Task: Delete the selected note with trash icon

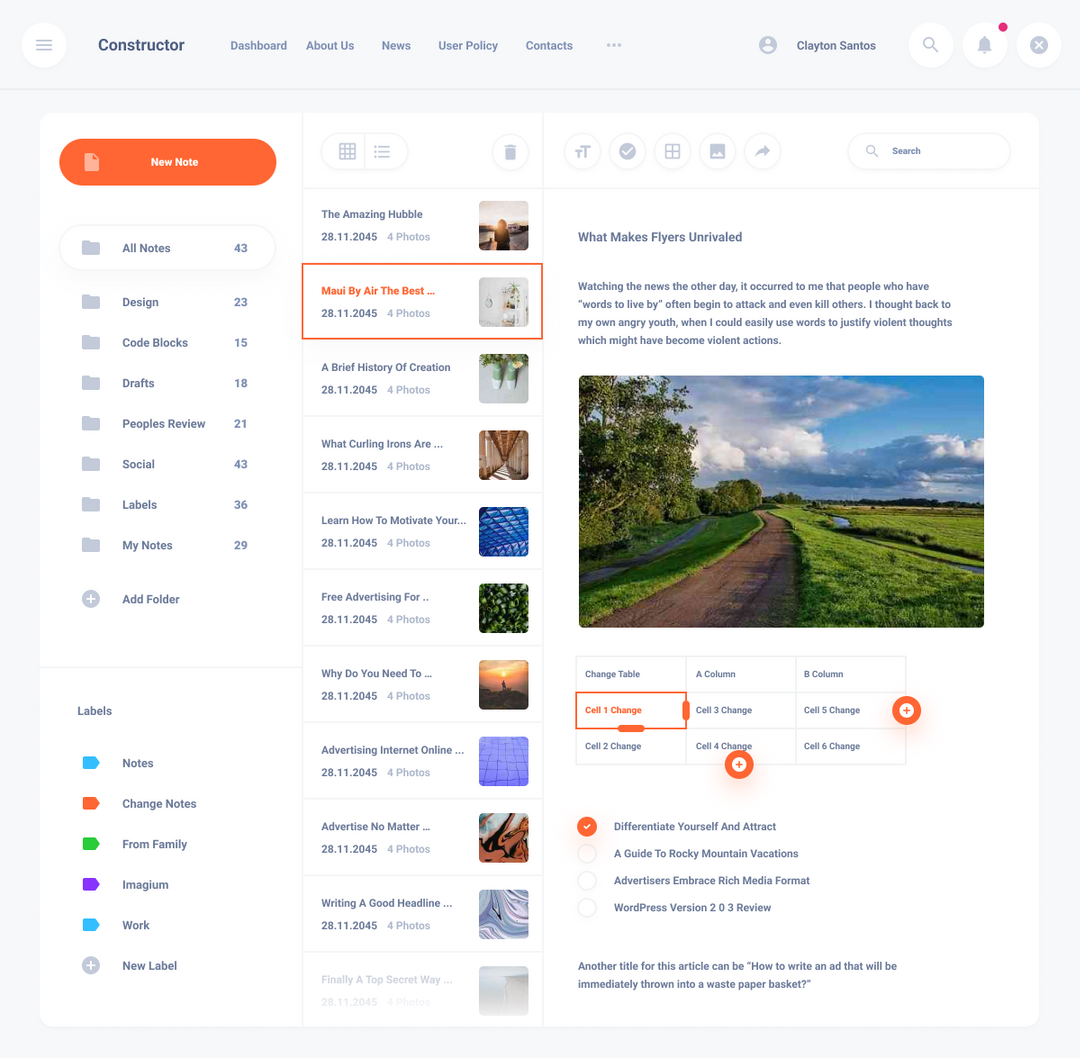Action: (510, 151)
